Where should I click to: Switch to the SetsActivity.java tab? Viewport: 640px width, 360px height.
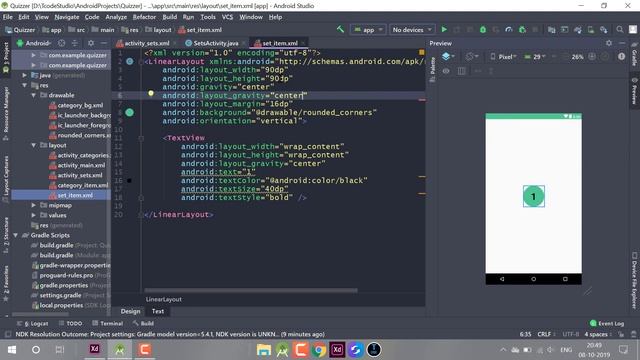click(x=215, y=43)
